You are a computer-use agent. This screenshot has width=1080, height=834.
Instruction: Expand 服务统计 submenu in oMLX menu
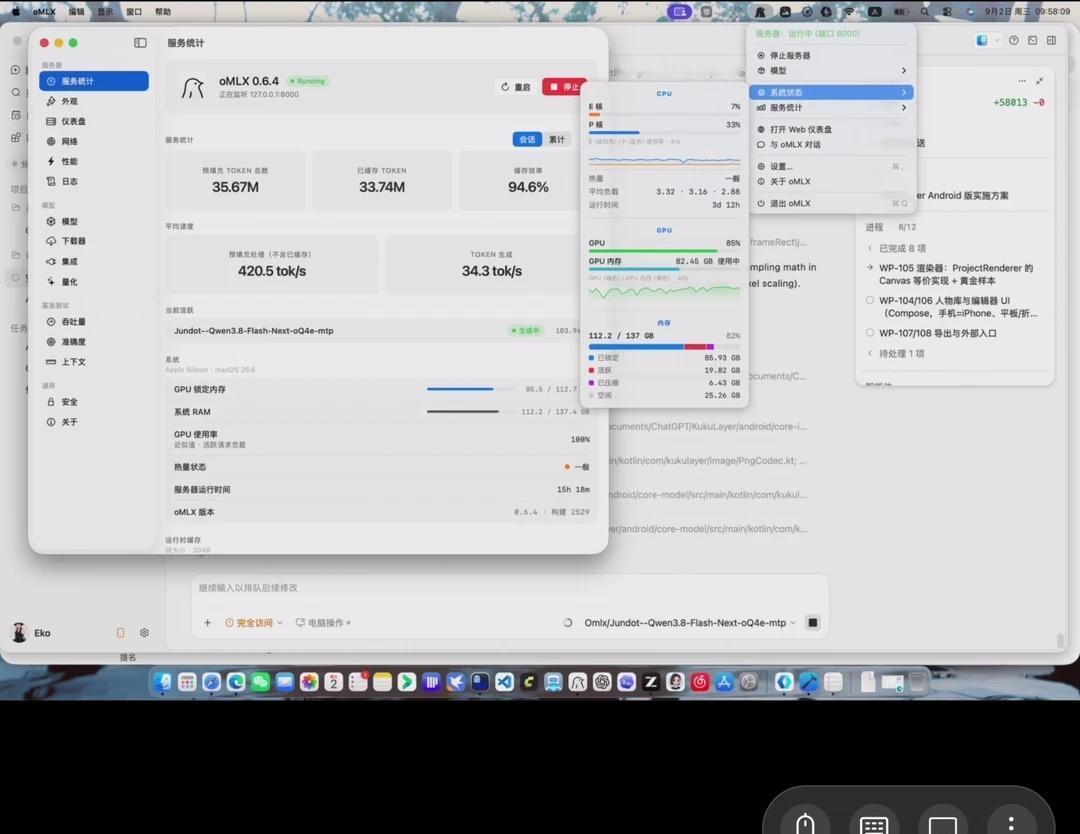[831, 107]
